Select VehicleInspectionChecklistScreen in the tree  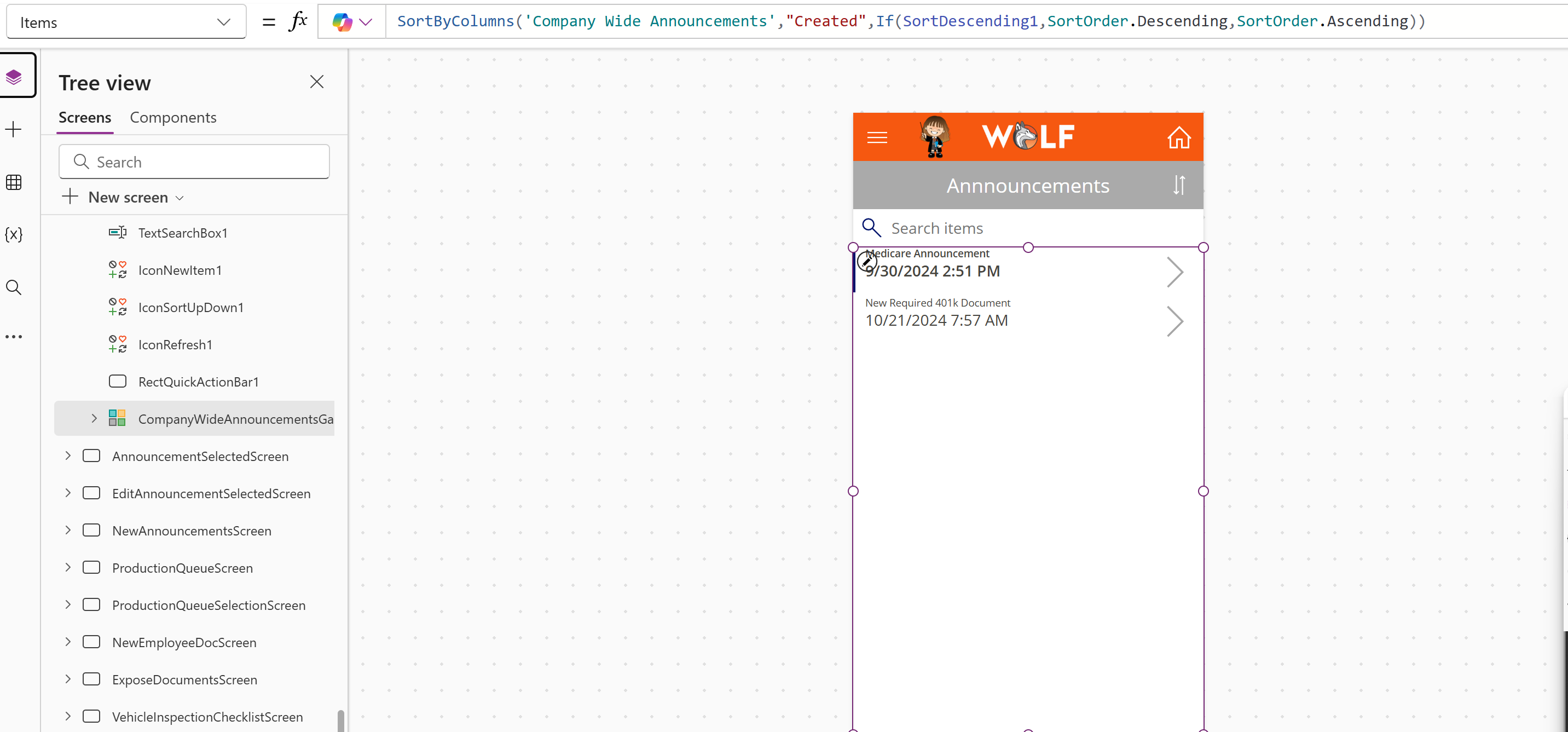pyautogui.click(x=207, y=717)
